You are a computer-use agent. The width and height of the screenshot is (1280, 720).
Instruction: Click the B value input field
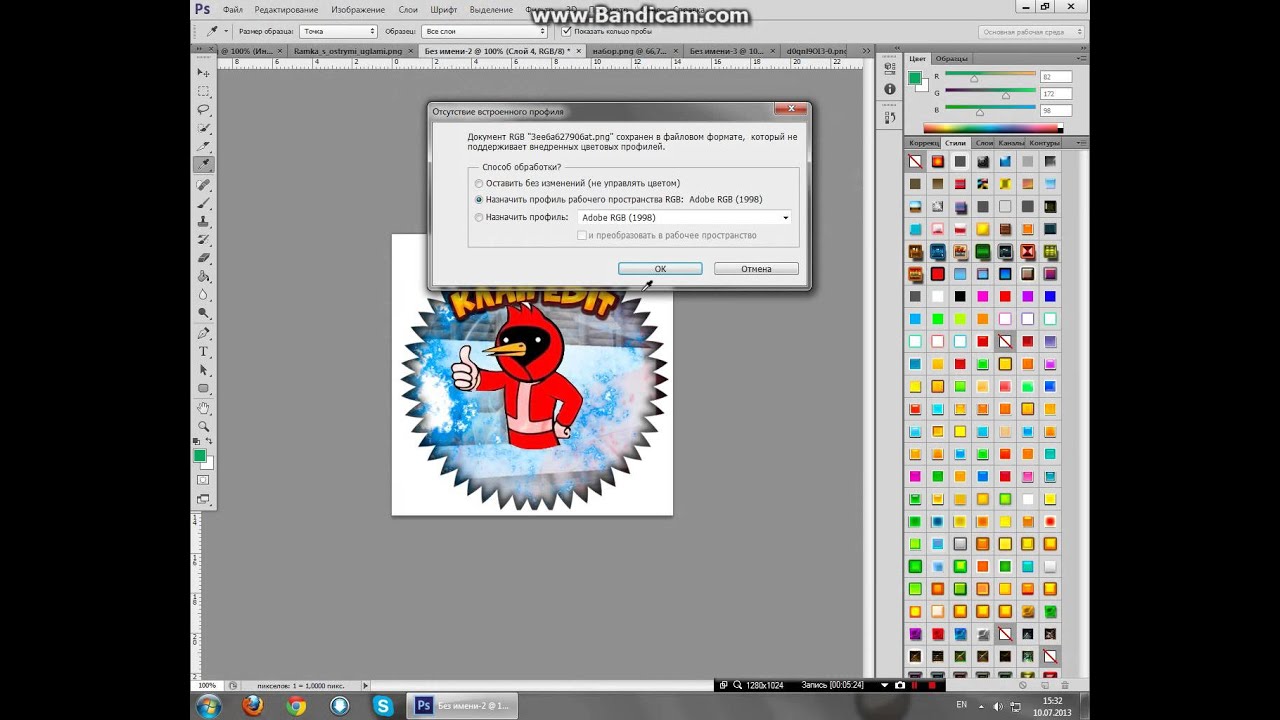coord(1055,110)
